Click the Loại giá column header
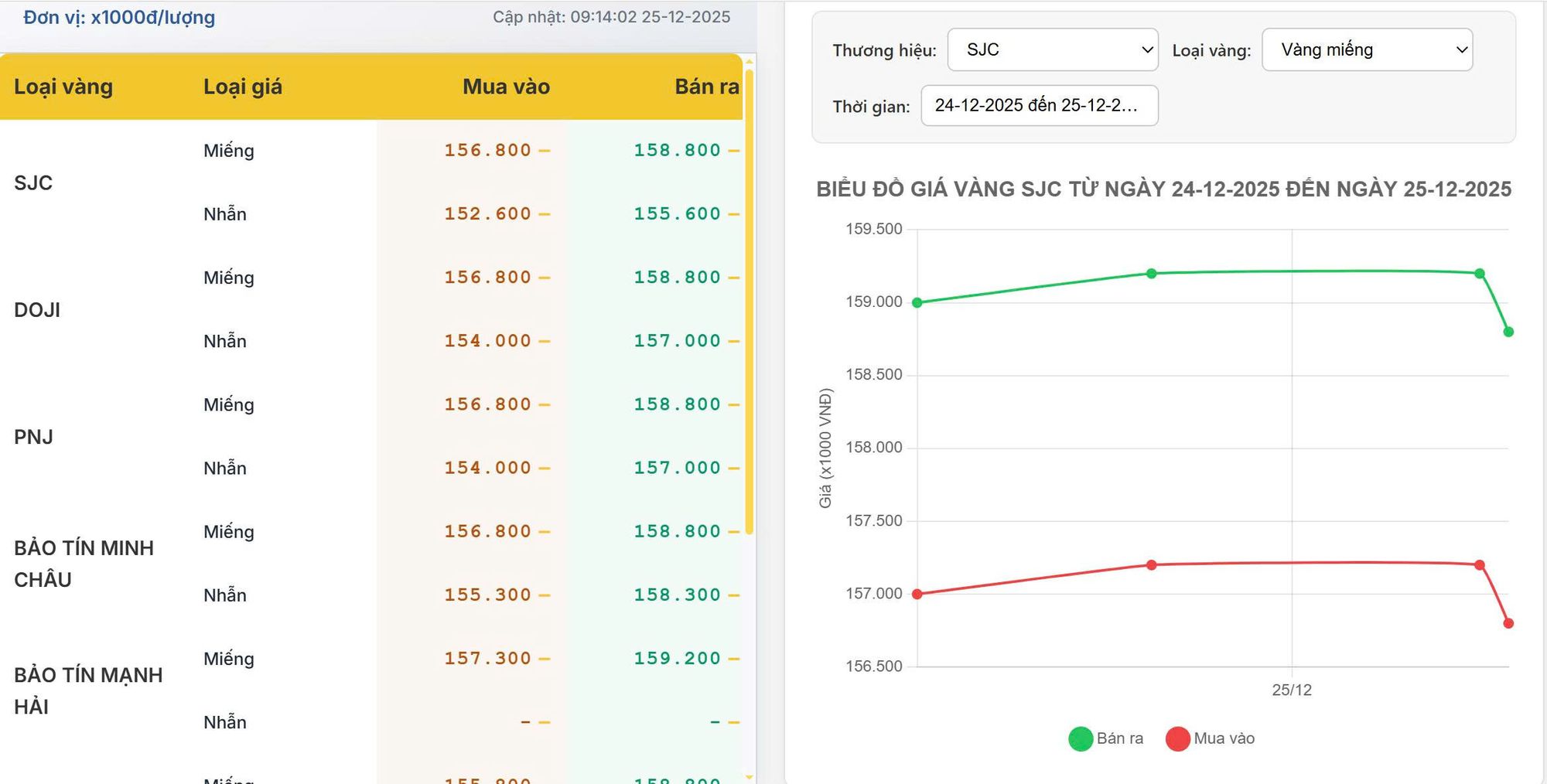Screen dimensions: 1547x784 pyautogui.click(x=242, y=87)
